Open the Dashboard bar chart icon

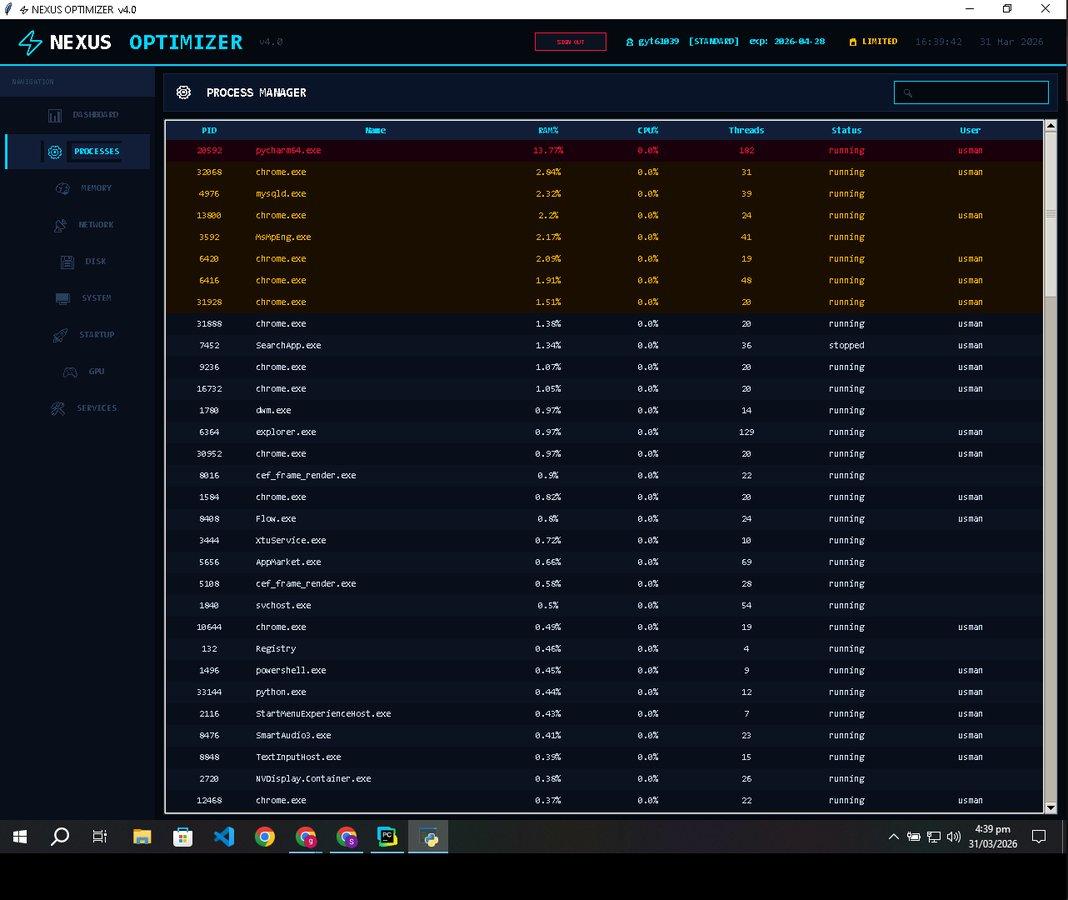pyautogui.click(x=55, y=115)
